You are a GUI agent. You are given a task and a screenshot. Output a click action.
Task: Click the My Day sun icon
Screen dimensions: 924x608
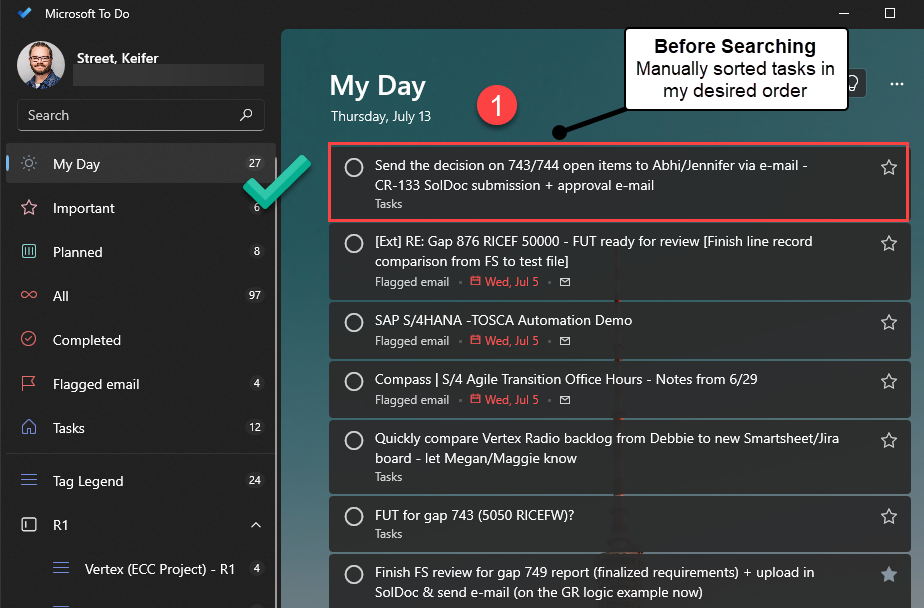coord(29,163)
